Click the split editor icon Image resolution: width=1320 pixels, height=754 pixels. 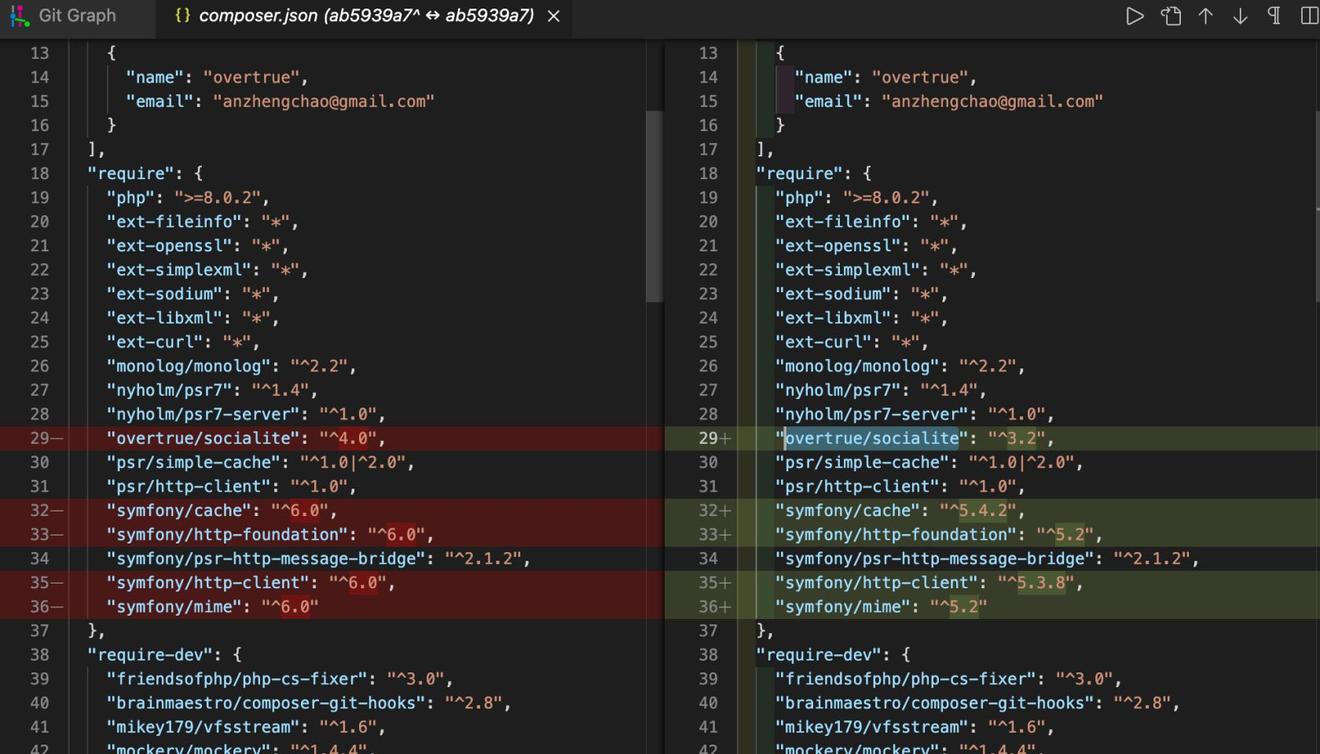pyautogui.click(x=1308, y=16)
